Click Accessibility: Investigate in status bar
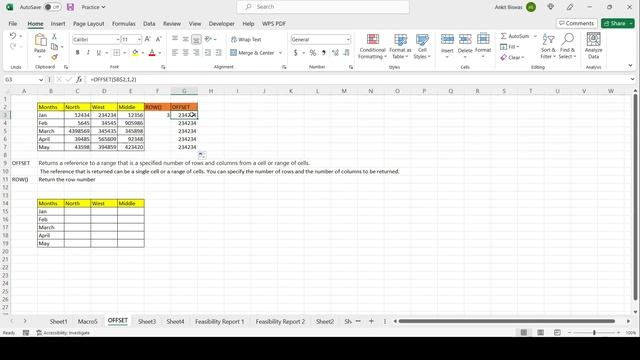Viewport: 640px width, 360px height. [63, 333]
